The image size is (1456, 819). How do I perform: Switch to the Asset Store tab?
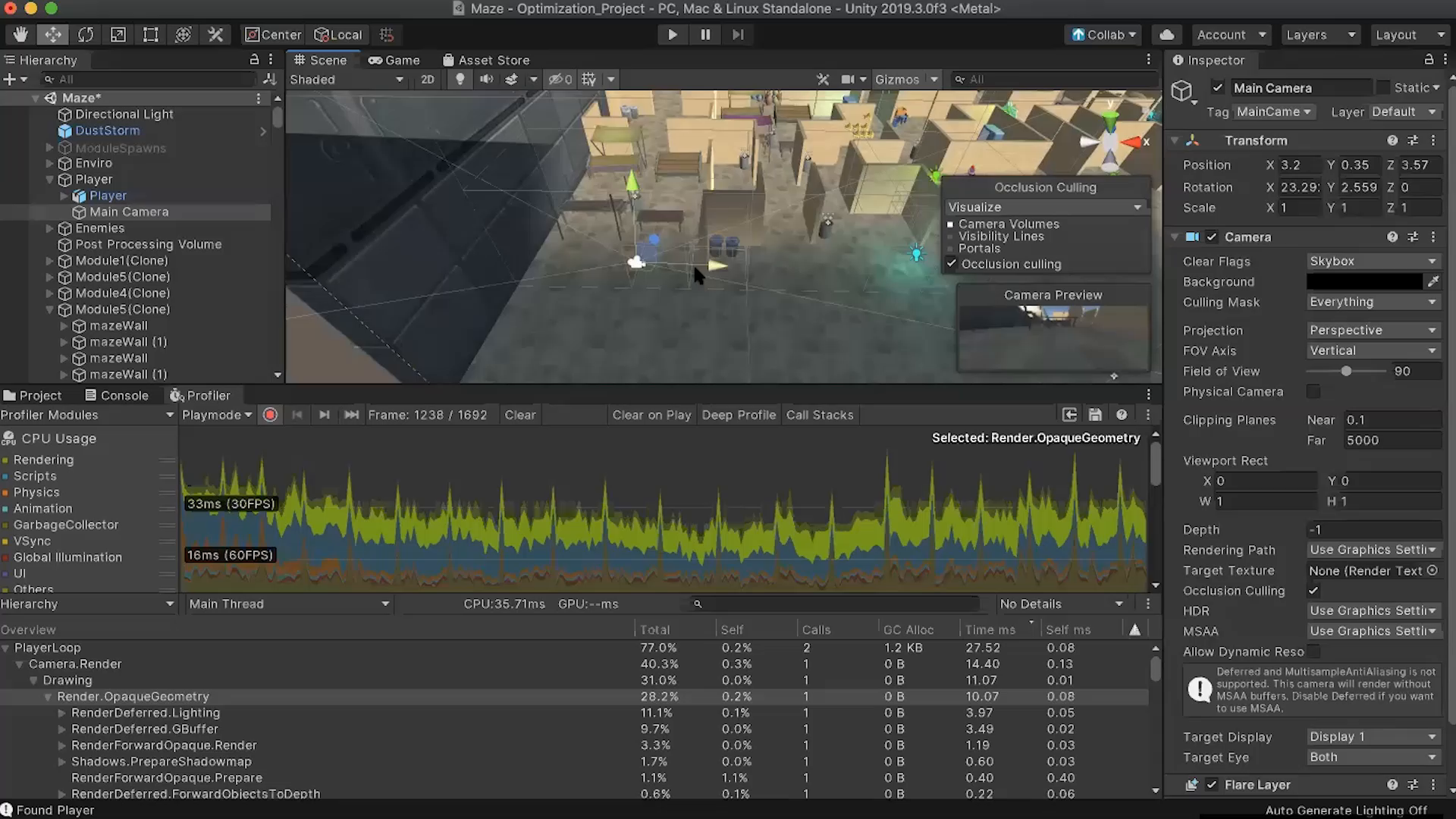pos(494,59)
